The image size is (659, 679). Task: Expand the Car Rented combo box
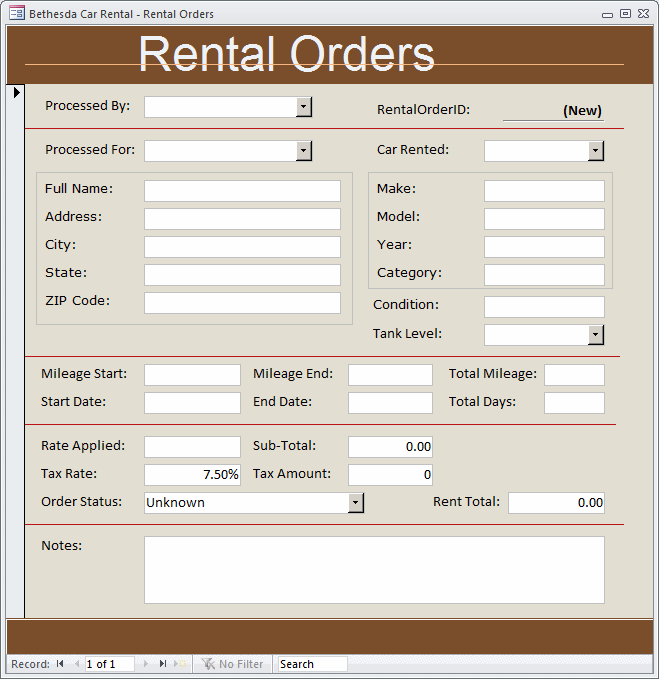coord(596,151)
